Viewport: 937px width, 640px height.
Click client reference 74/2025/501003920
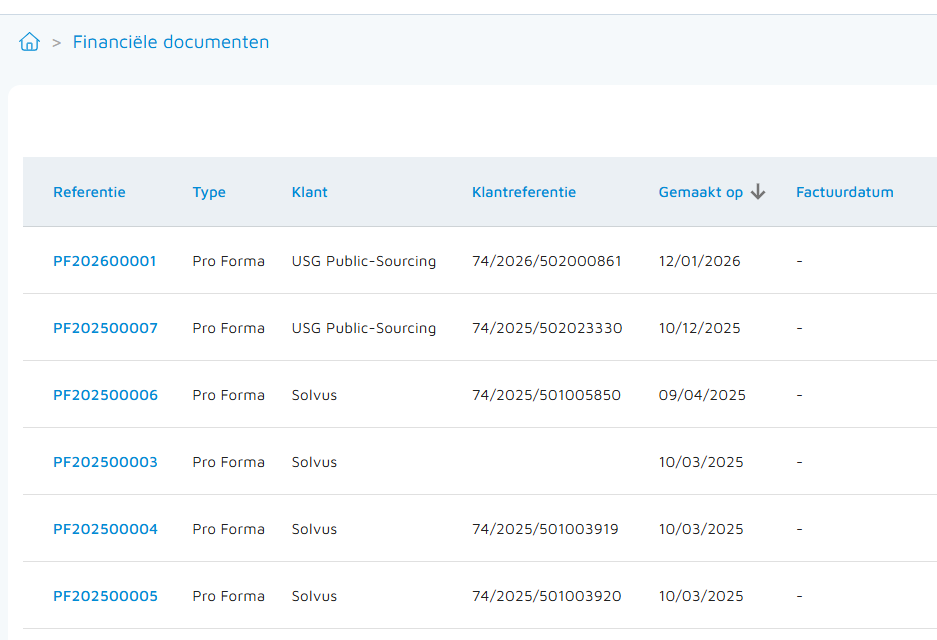pos(546,596)
